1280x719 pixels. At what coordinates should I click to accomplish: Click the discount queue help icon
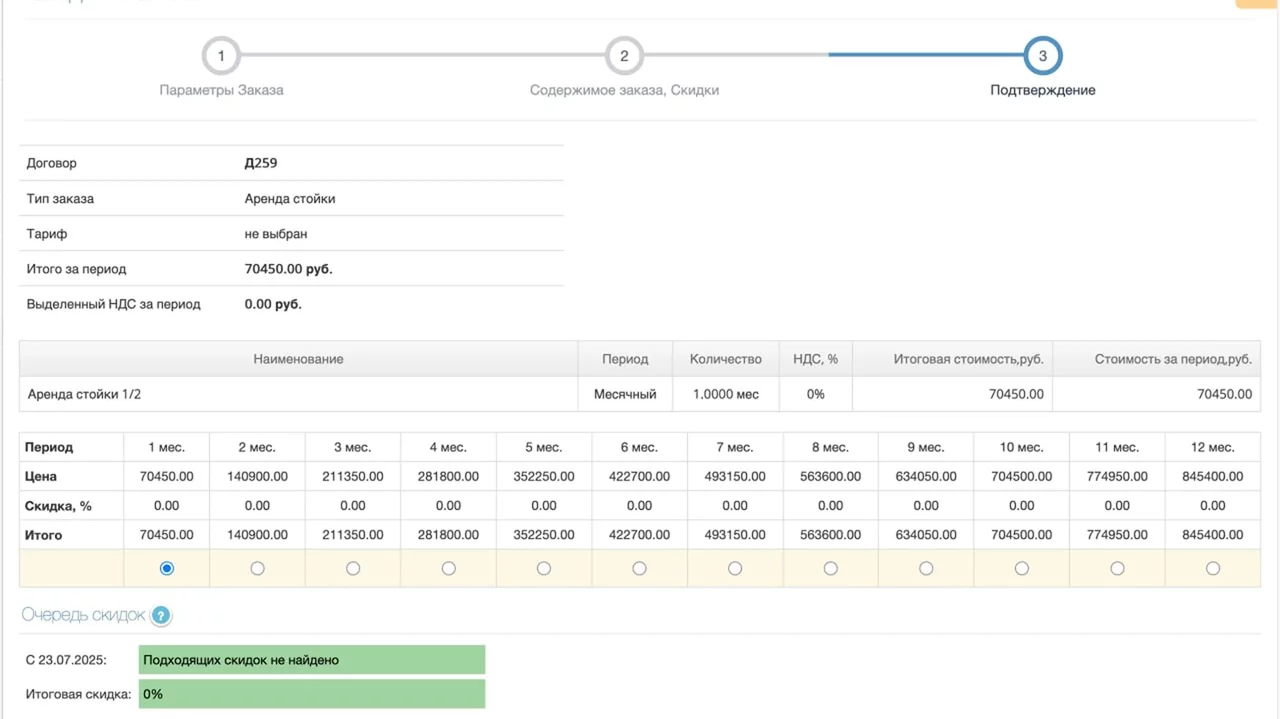(161, 616)
